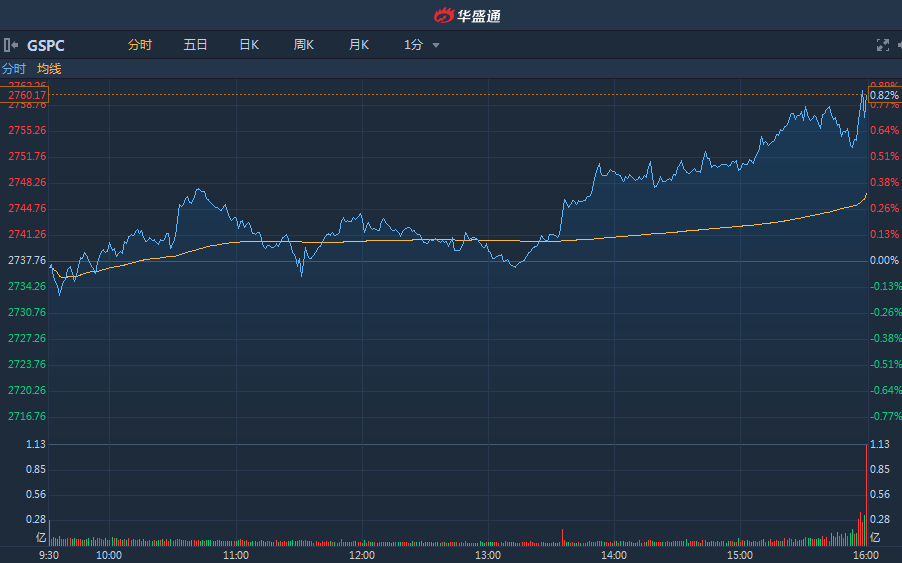Toggle the orange 均线 average line legend
Viewport: 902px width, 563px height.
49,69
